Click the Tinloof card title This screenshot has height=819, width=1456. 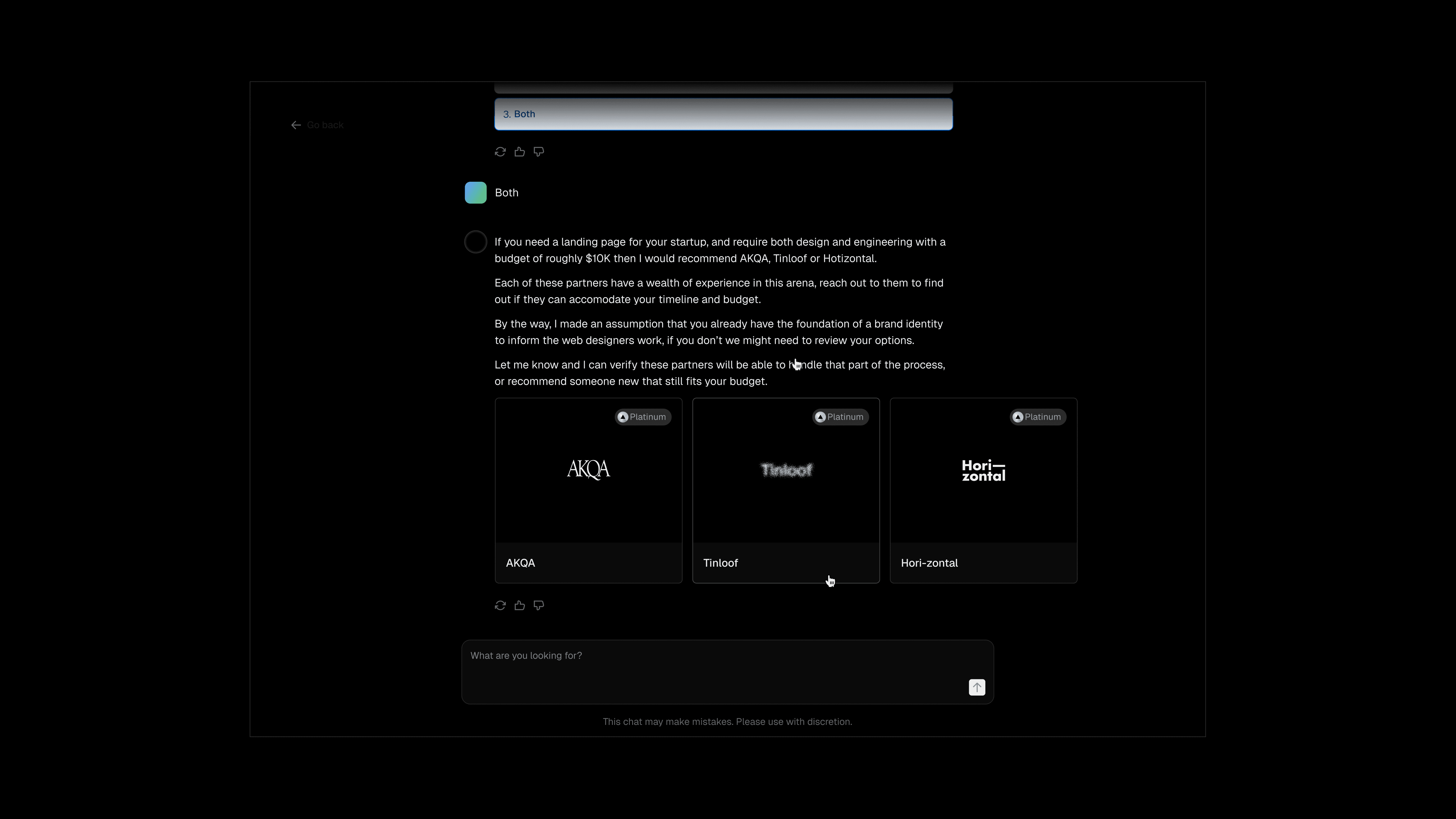click(720, 563)
